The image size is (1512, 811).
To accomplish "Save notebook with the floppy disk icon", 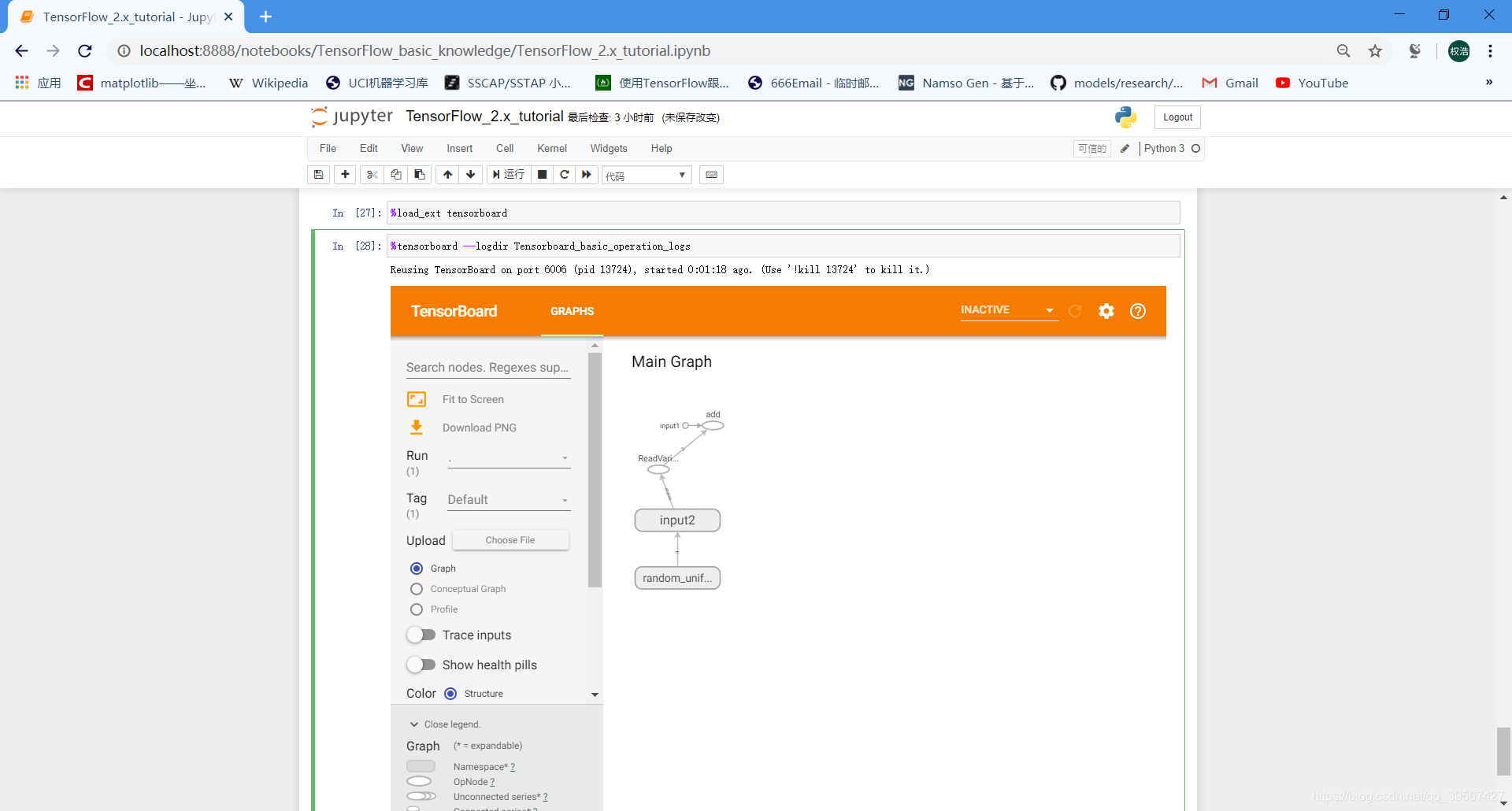I will (x=319, y=175).
